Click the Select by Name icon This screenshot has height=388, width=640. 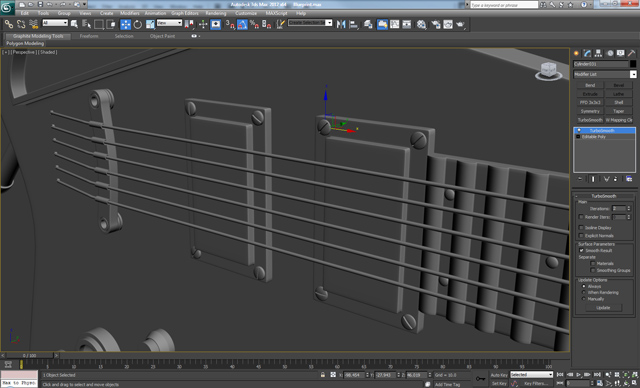tap(86, 24)
